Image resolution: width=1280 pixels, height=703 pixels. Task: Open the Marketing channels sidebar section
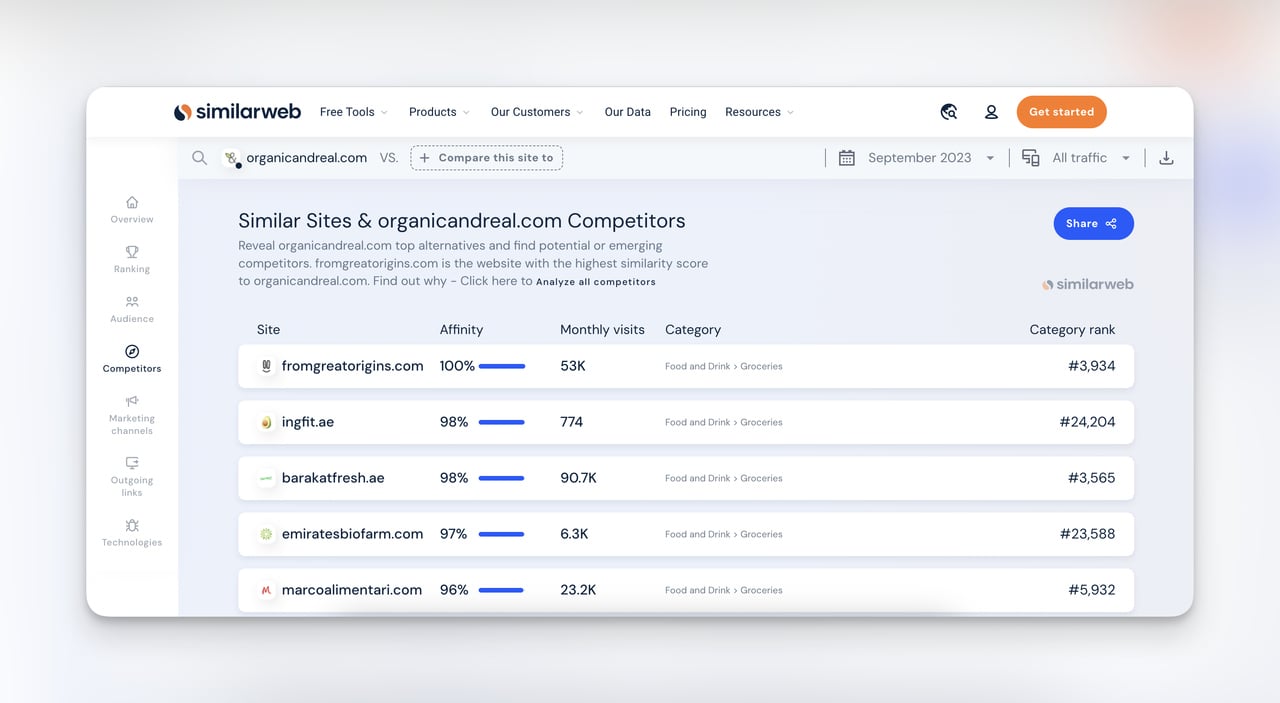click(x=132, y=416)
